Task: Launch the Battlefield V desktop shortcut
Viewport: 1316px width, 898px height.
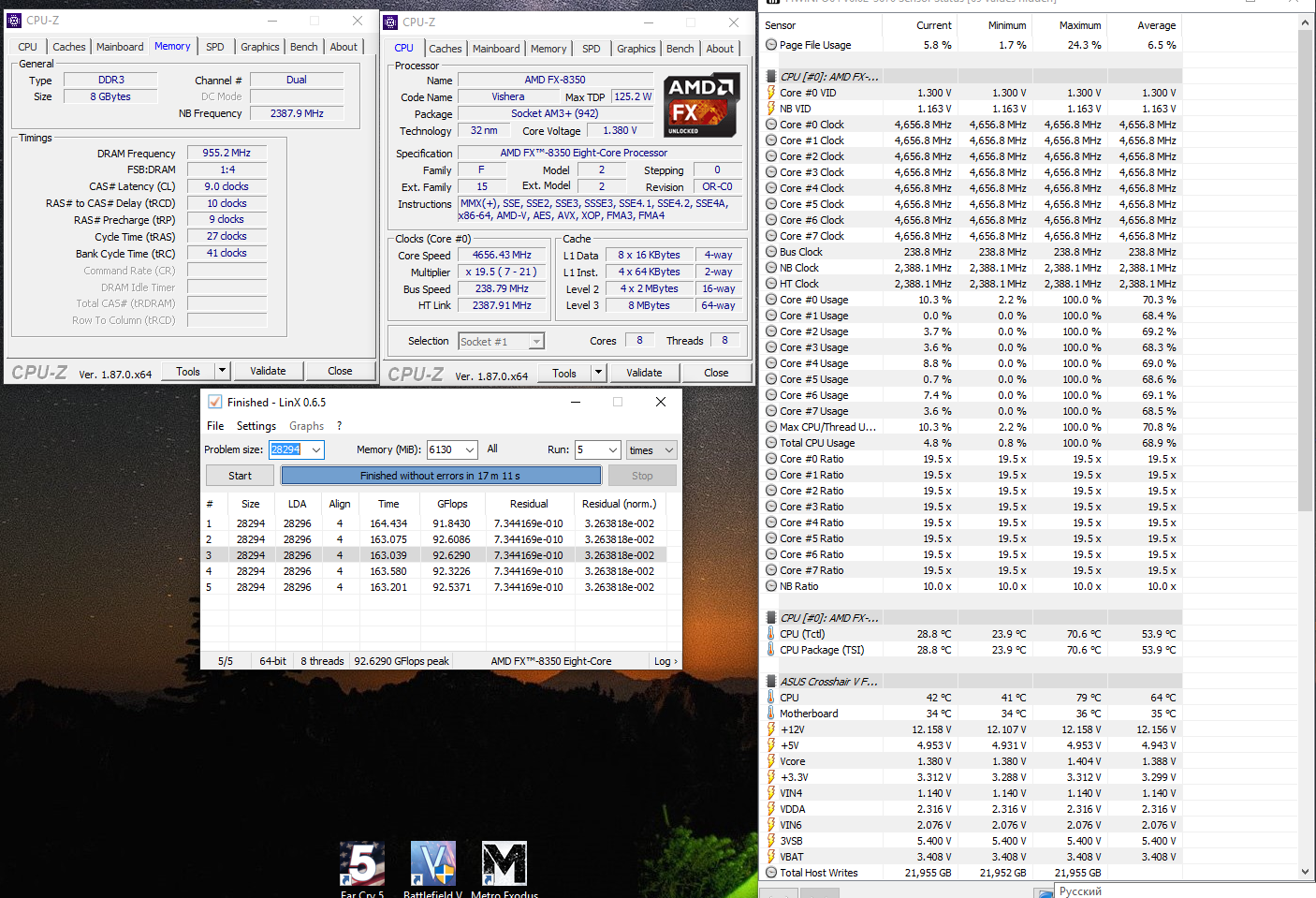Action: [433, 863]
